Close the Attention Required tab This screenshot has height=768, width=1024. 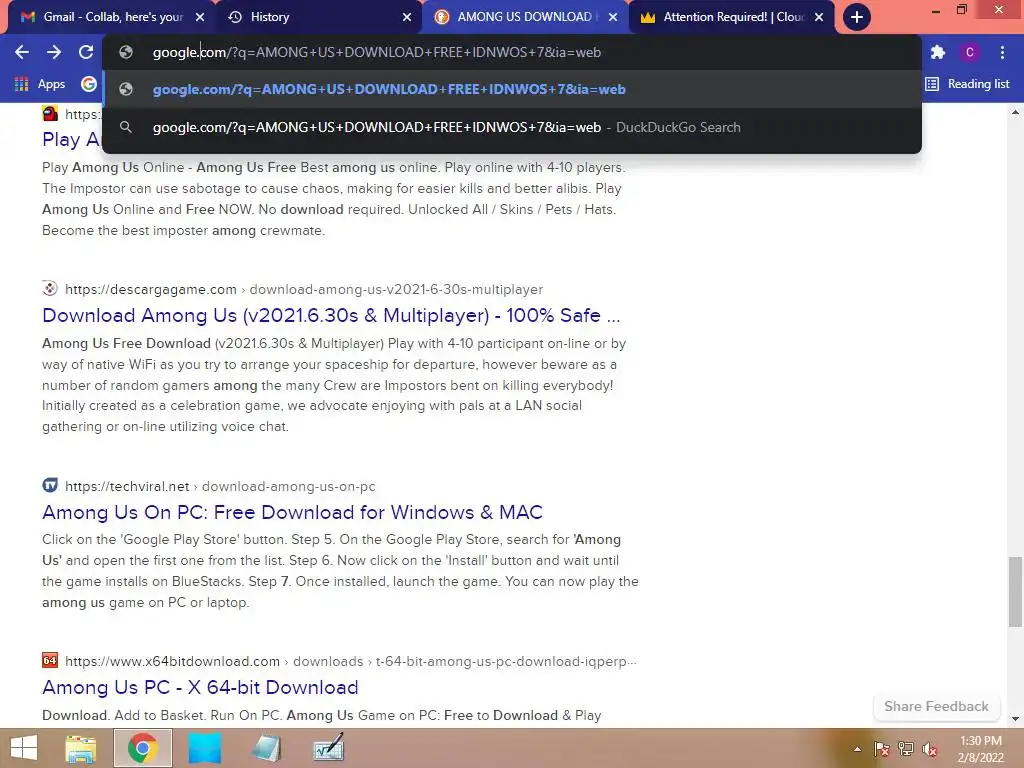(819, 17)
